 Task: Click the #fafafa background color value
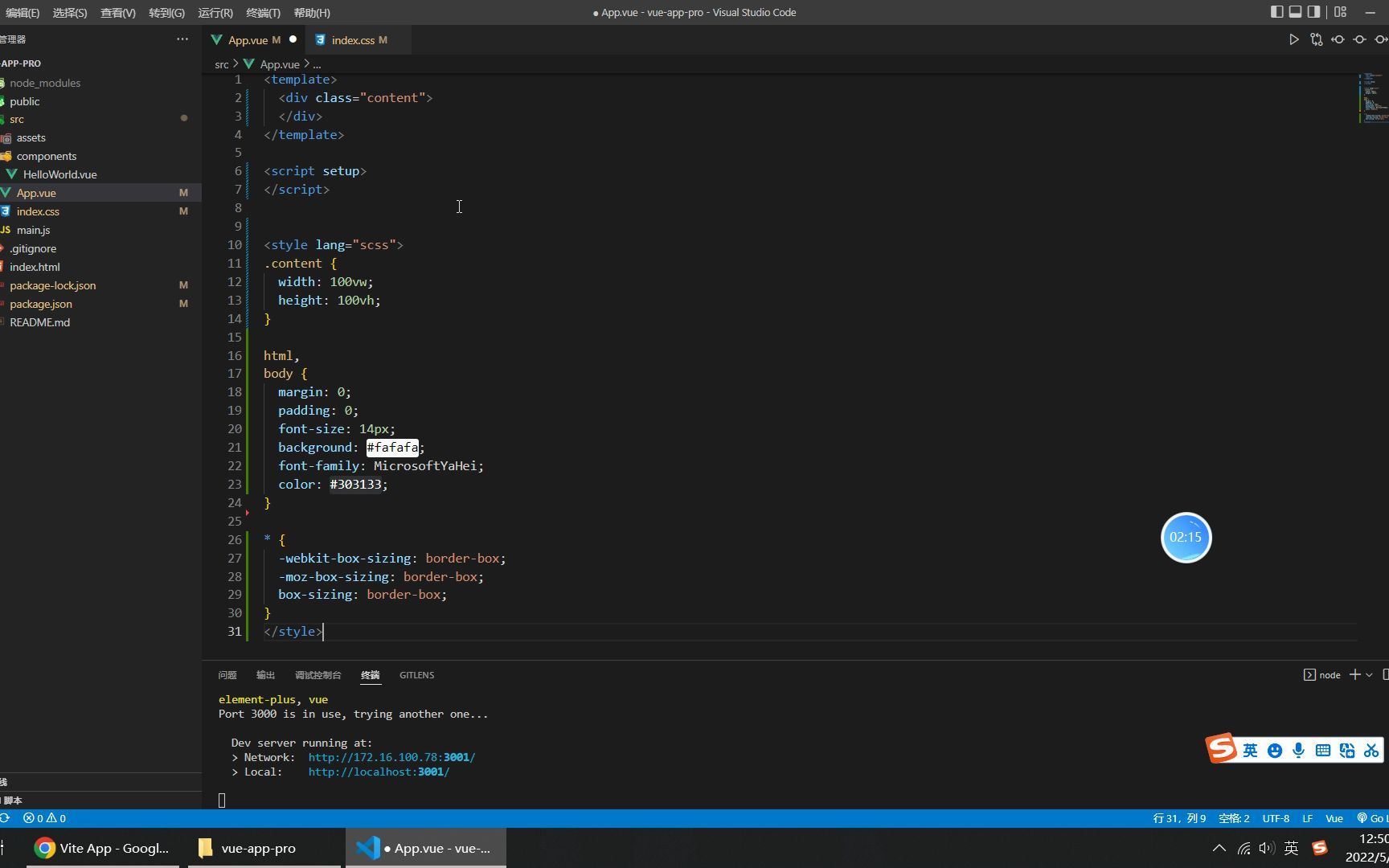[x=392, y=448]
